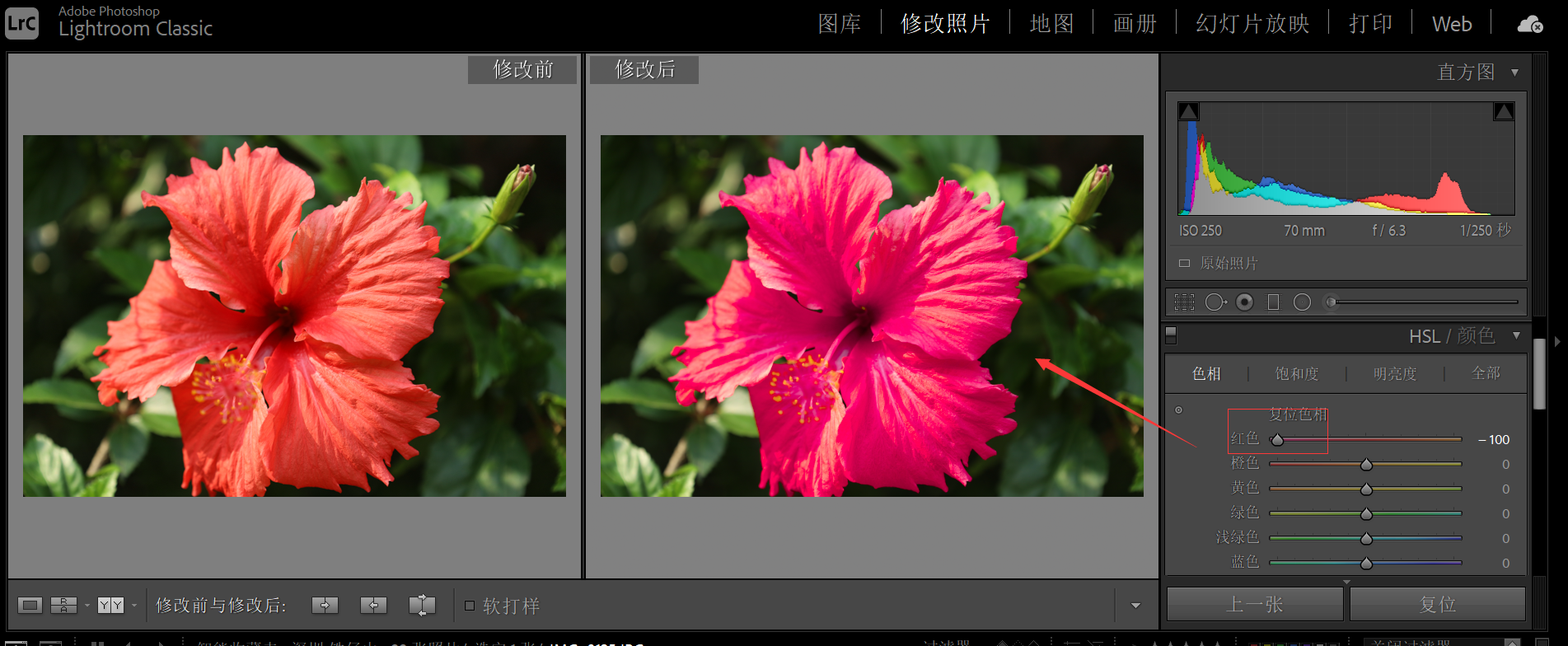
Task: Open the 画册 Book module
Action: [1135, 24]
